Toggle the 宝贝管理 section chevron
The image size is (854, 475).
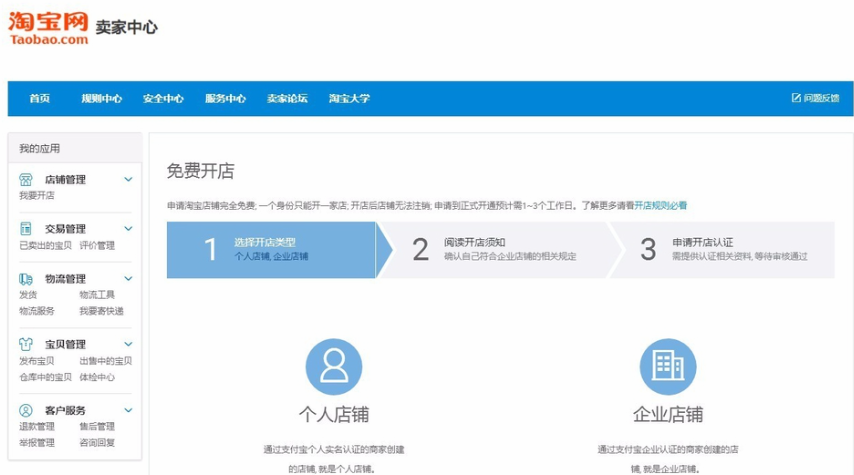click(128, 344)
